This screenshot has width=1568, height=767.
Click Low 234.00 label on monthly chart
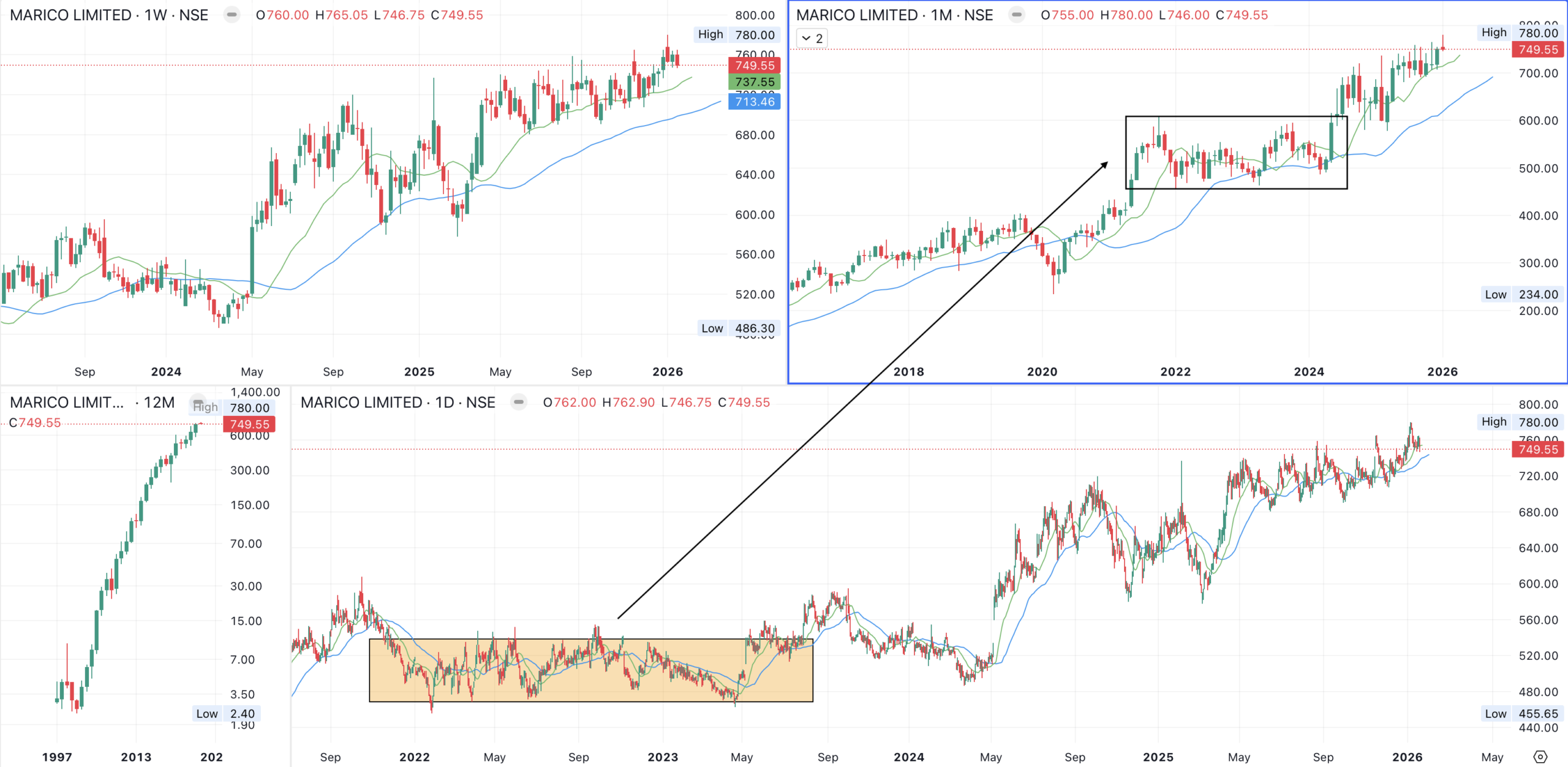tap(1523, 295)
